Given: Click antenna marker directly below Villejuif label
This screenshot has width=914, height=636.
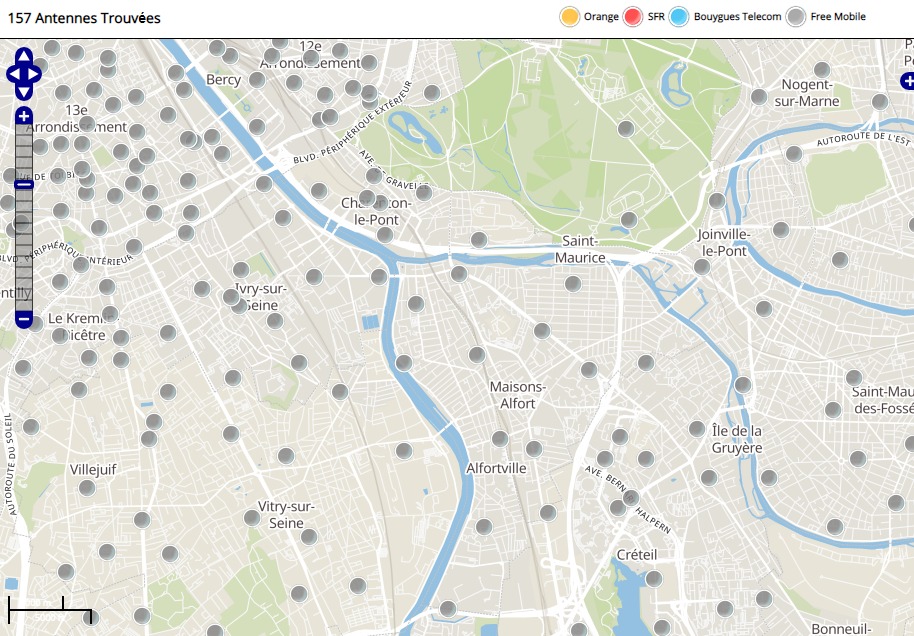Looking at the screenshot, I should [x=87, y=488].
